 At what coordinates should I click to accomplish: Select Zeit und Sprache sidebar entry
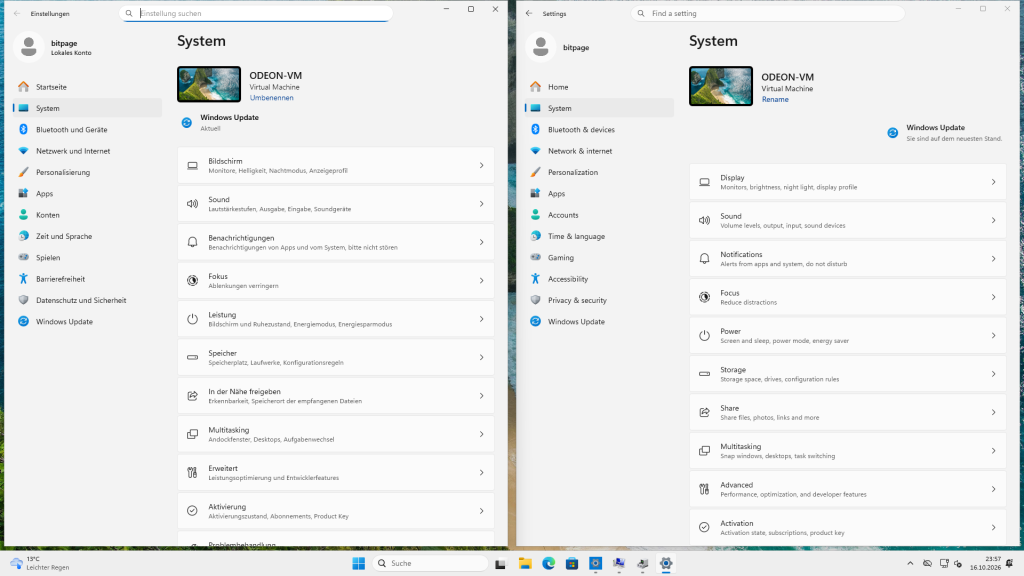point(87,236)
